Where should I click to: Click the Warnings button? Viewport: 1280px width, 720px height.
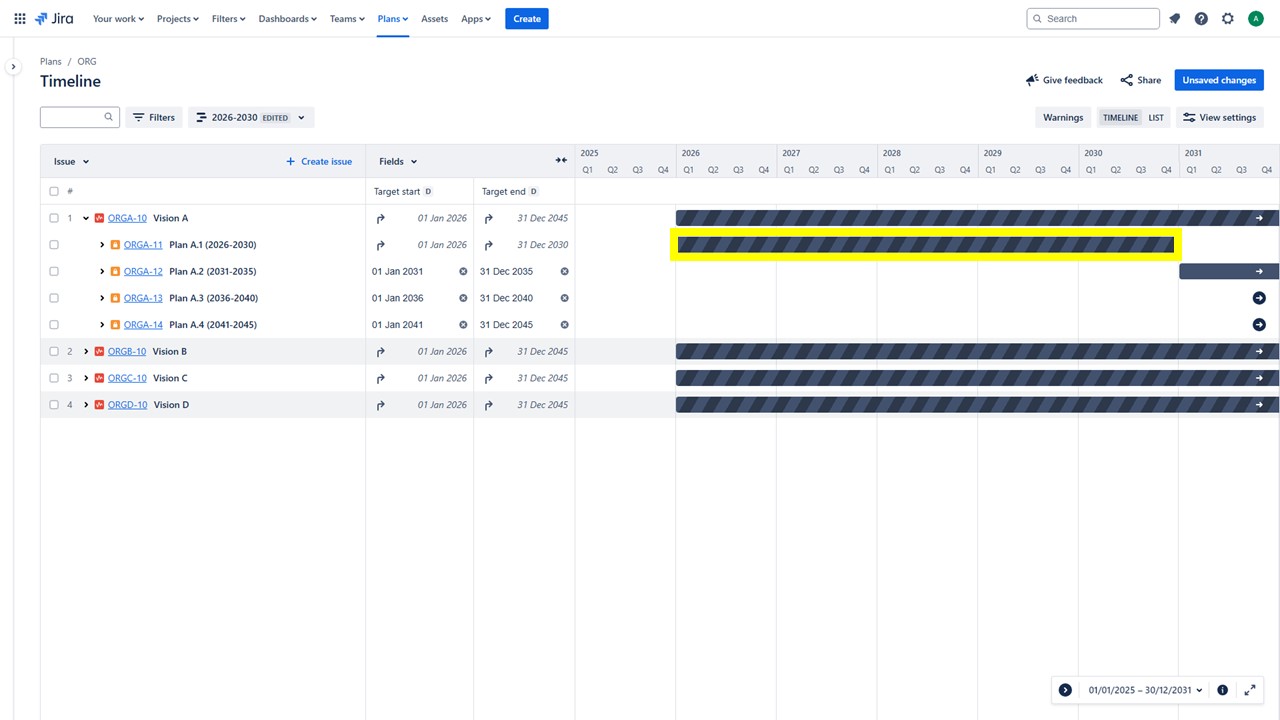click(x=1063, y=117)
